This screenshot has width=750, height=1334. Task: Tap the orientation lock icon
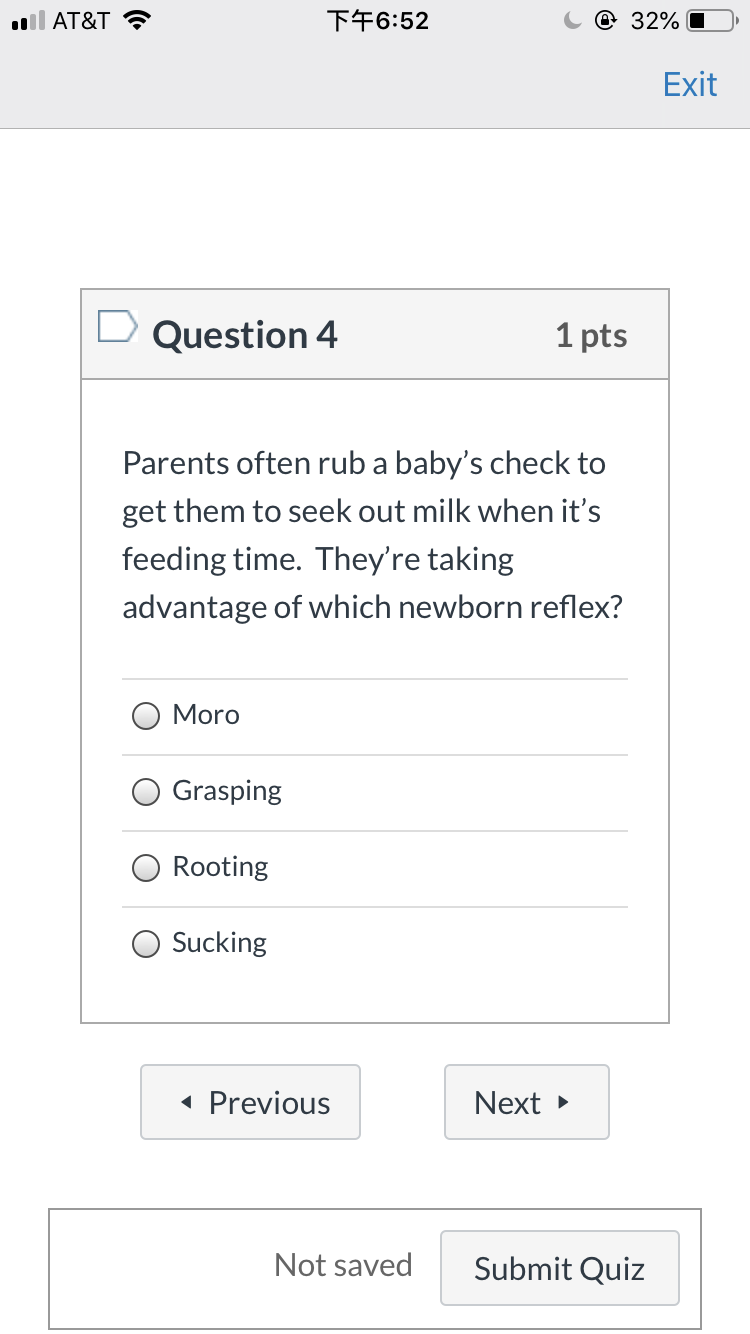(605, 21)
